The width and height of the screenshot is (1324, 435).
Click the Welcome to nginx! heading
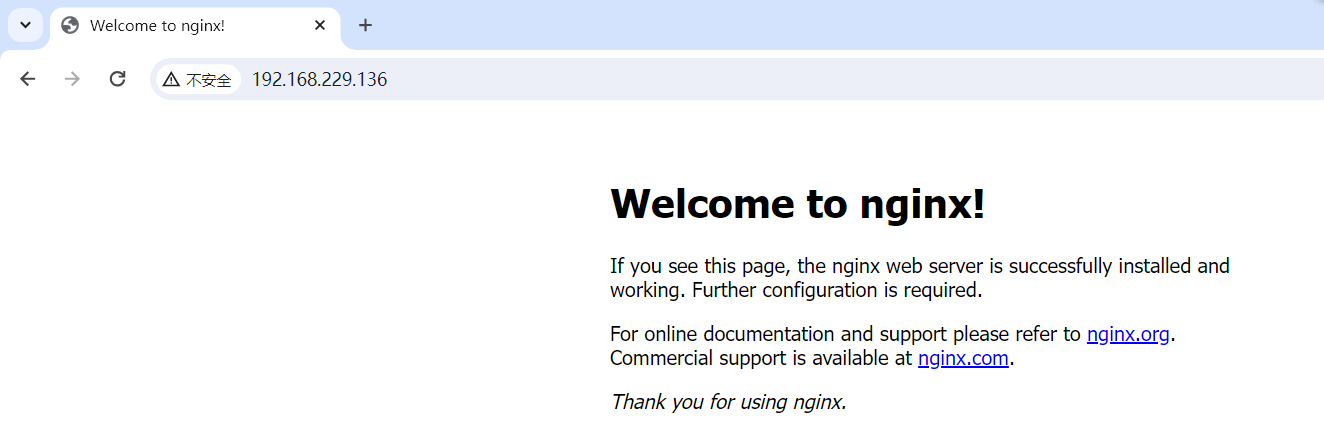coord(798,204)
